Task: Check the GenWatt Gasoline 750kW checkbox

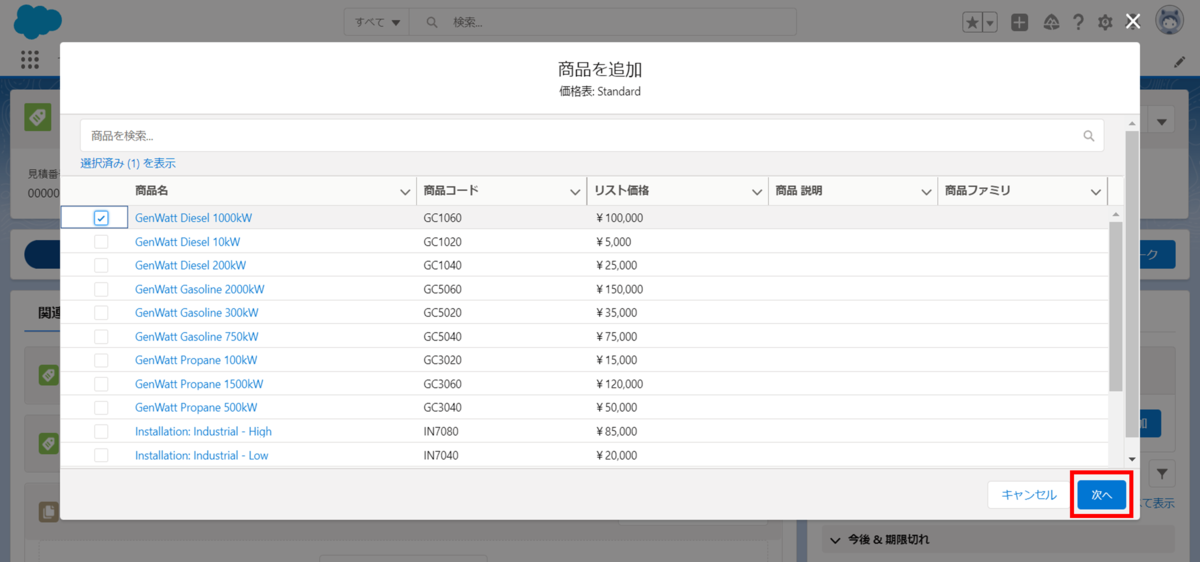Action: point(101,337)
